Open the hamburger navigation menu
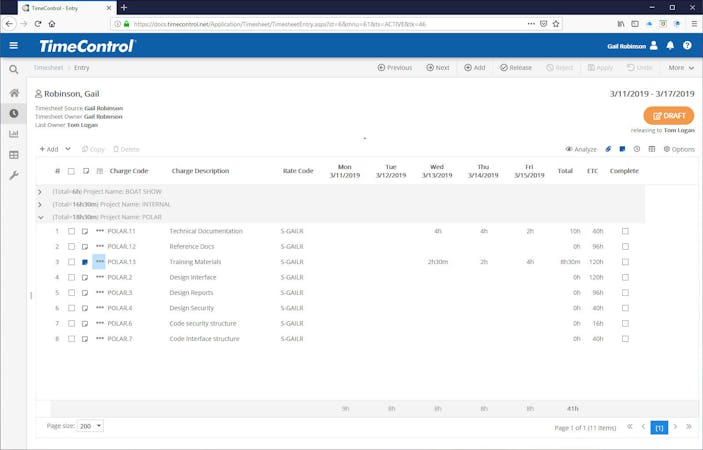The height and width of the screenshot is (450, 703). tap(13, 45)
